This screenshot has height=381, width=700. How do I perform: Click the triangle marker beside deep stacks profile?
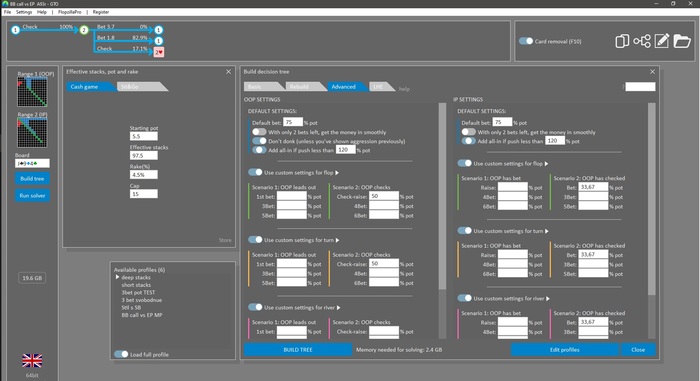click(x=117, y=277)
